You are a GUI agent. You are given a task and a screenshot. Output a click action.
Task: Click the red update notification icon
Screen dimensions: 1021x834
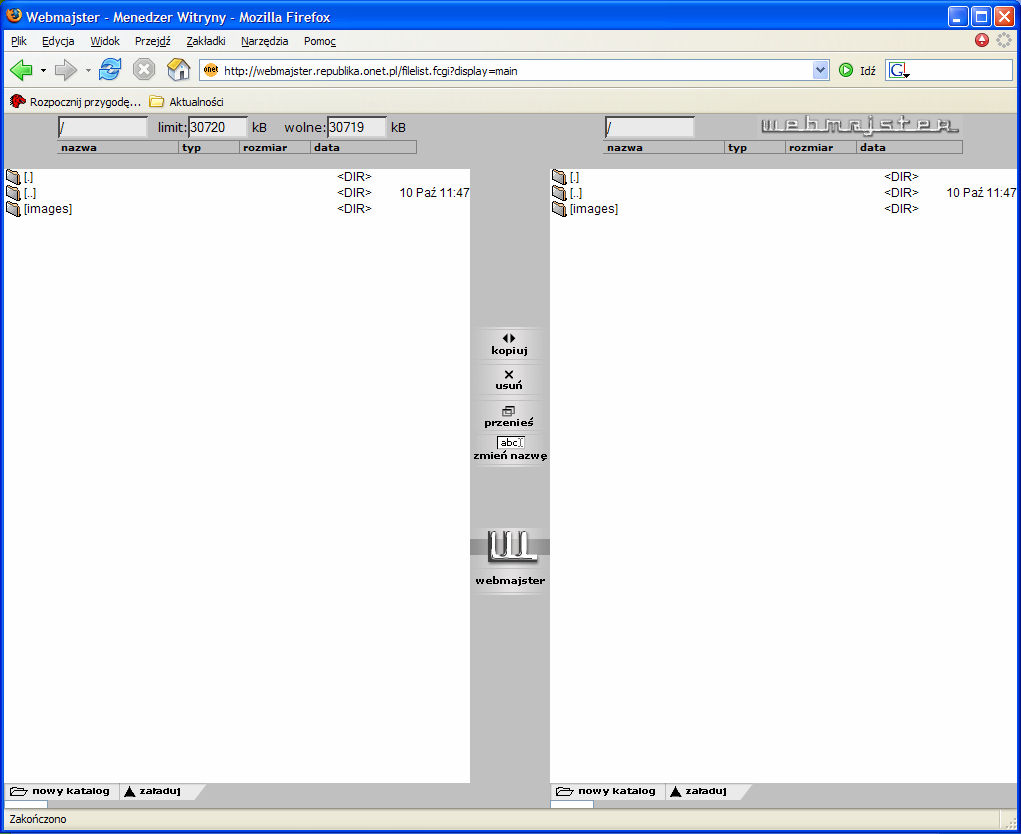coord(982,40)
